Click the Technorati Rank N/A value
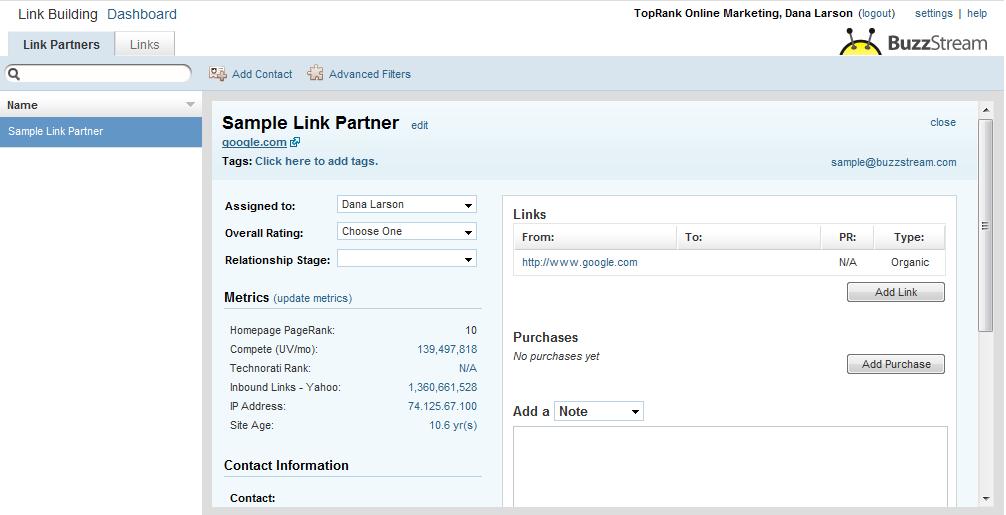Screen dimensions: 1006x515 coord(468,368)
